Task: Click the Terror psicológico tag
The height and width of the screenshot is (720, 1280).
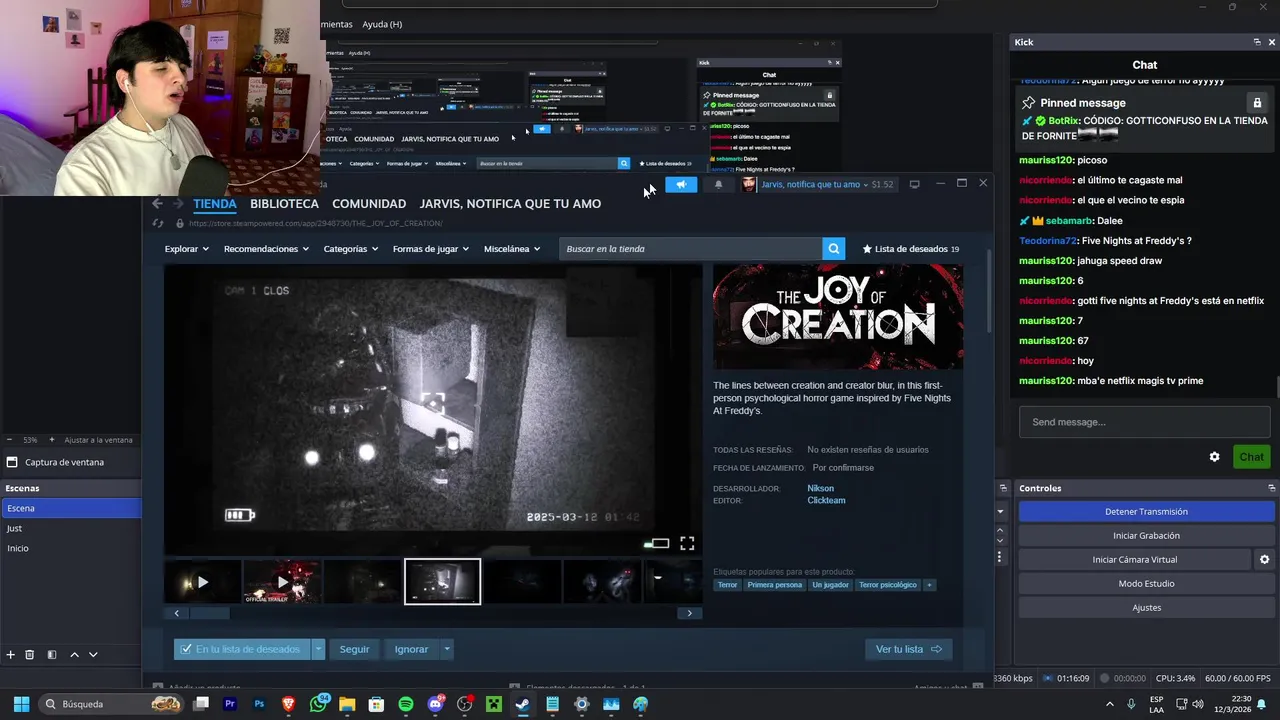Action: click(887, 585)
